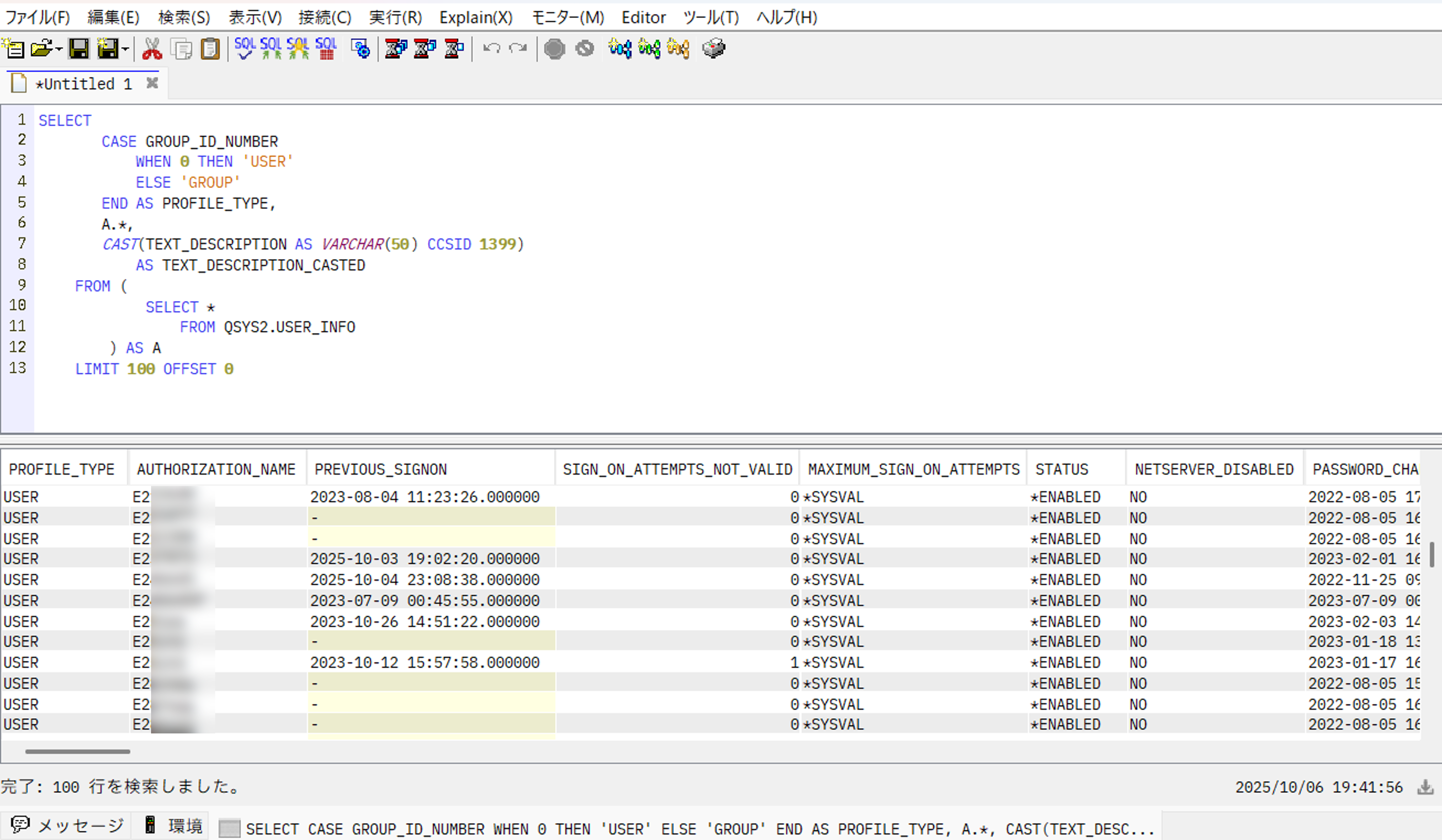Viewport: 1442px width, 840px height.
Task: Expand the Save As dropdown arrow
Action: [125, 49]
